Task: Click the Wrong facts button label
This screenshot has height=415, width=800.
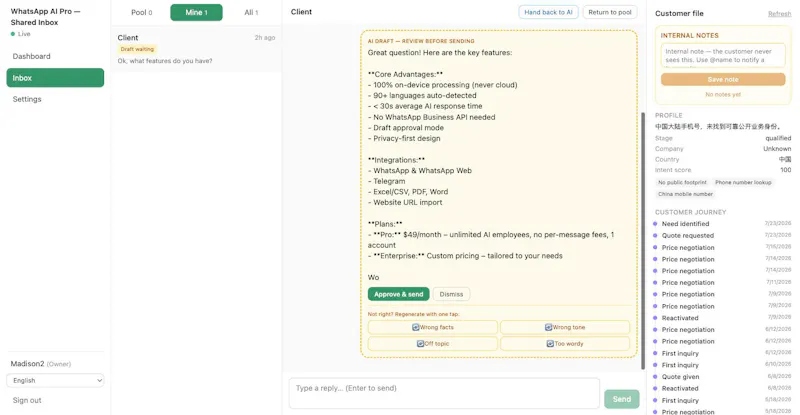Action: click(437, 327)
